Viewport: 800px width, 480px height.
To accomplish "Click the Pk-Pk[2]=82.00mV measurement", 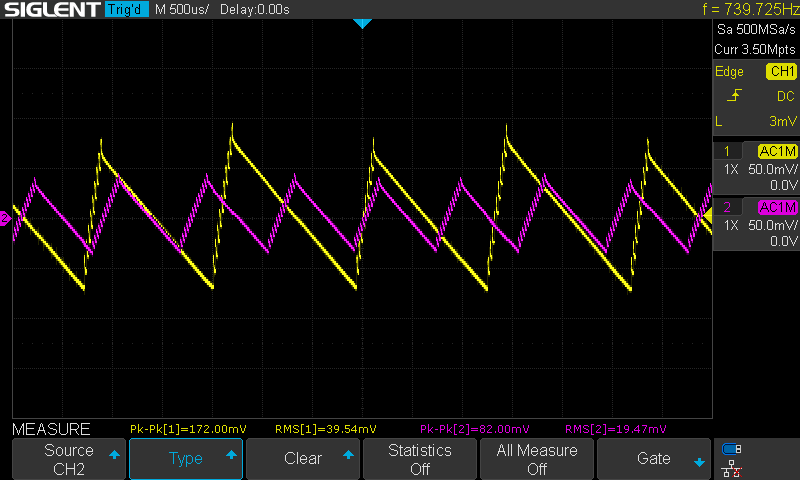I will tap(474, 429).
